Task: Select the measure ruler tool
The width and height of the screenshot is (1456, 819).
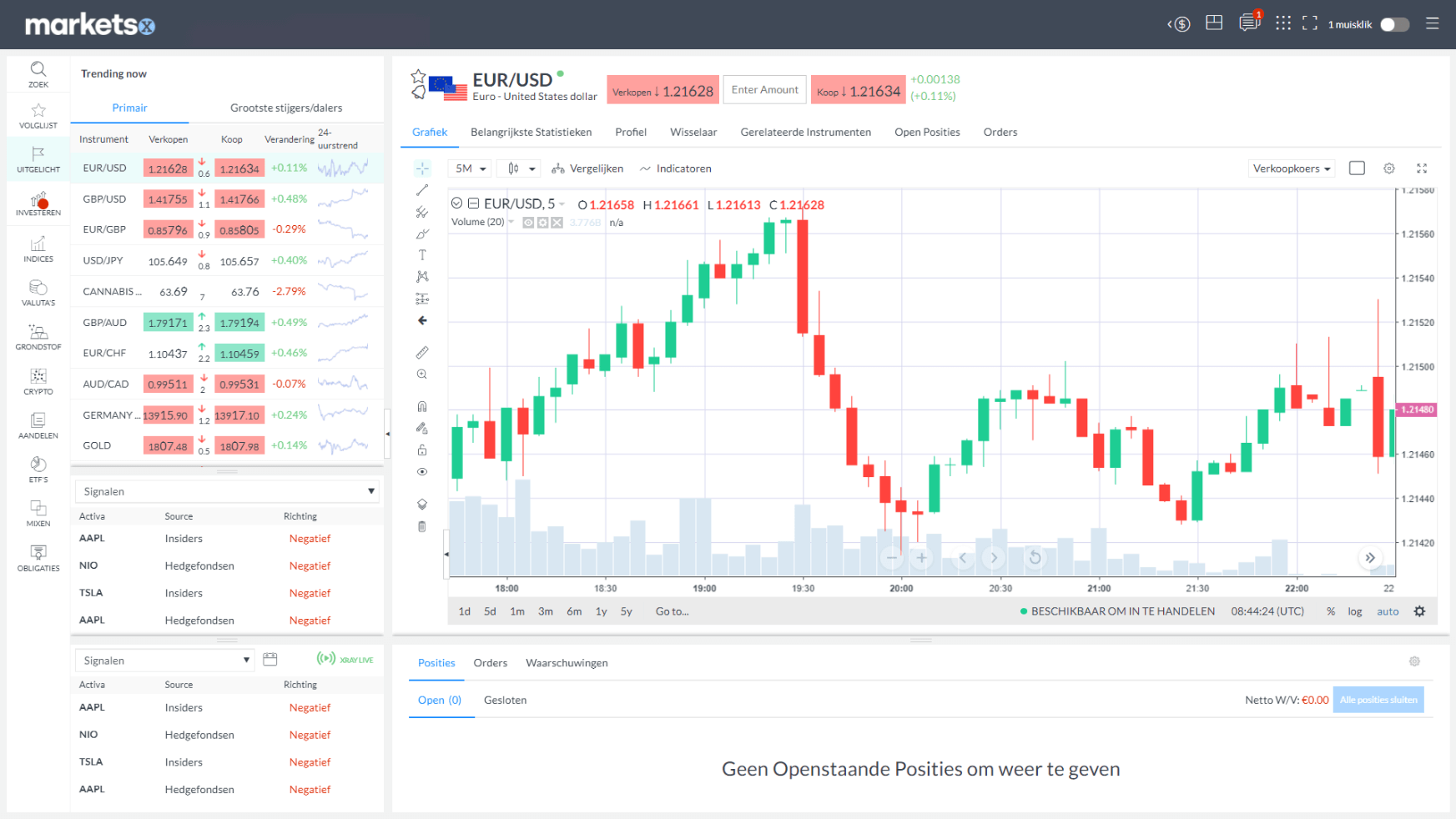Action: (422, 351)
